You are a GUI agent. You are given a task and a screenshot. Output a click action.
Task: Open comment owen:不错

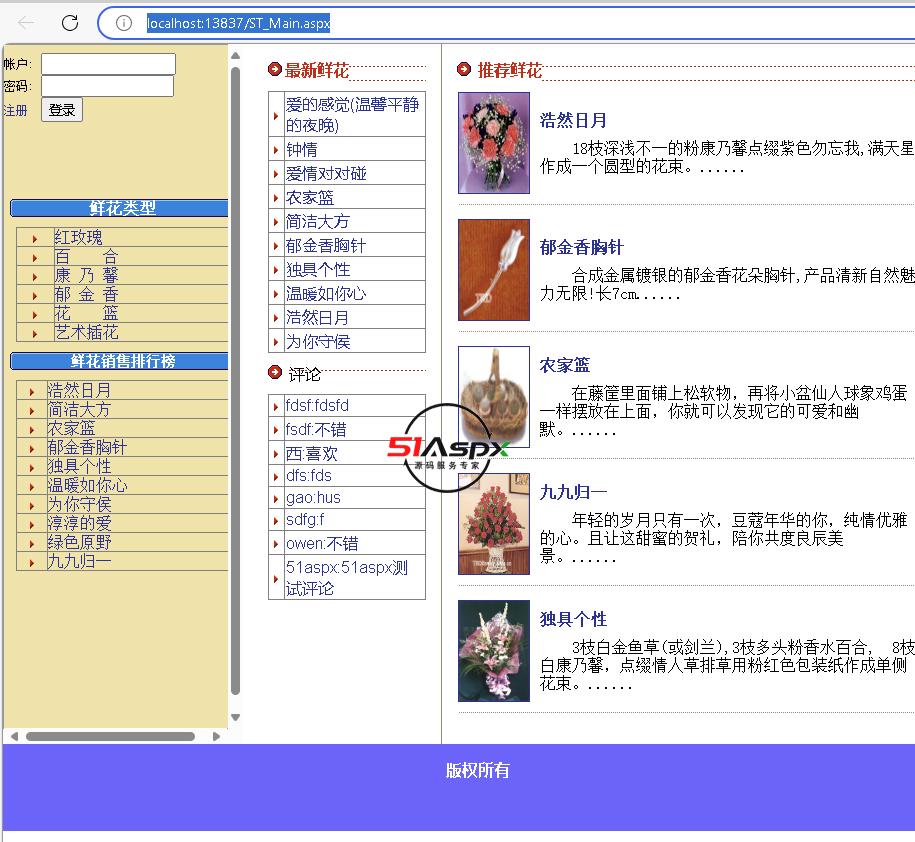point(322,543)
